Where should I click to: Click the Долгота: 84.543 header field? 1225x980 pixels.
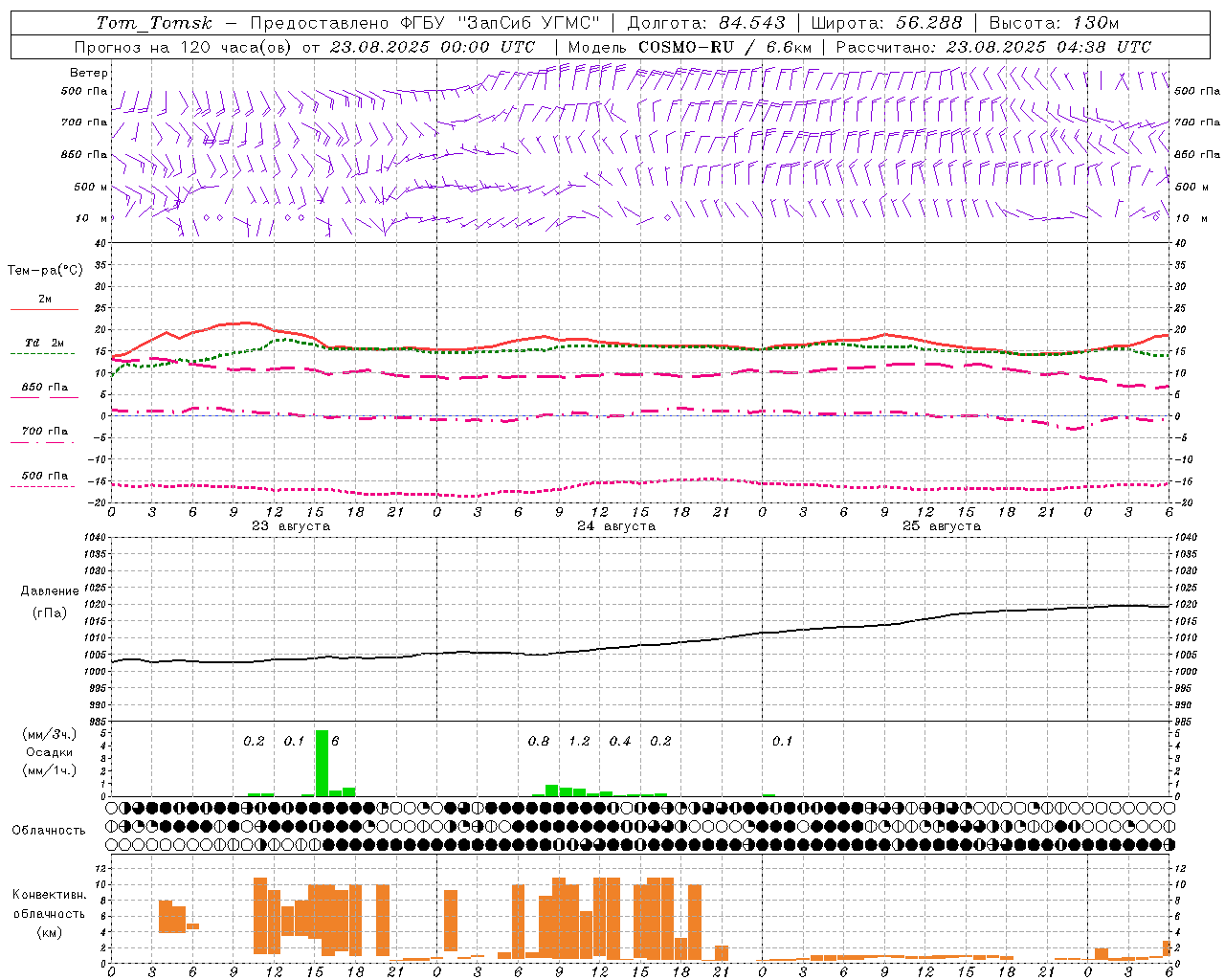pyautogui.click(x=706, y=23)
